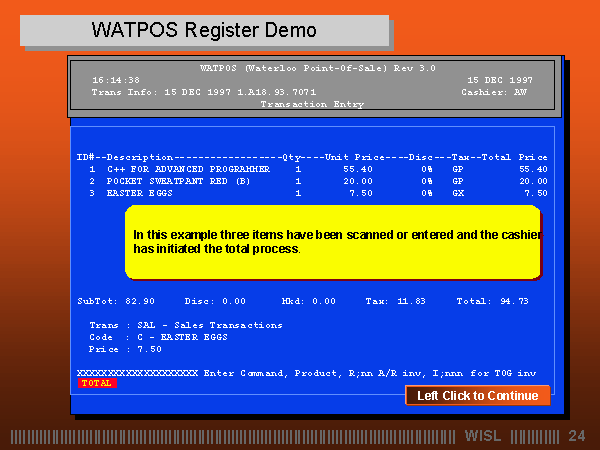Click the 16:14:38 clock in header
The height and width of the screenshot is (450, 600).
(116, 79)
